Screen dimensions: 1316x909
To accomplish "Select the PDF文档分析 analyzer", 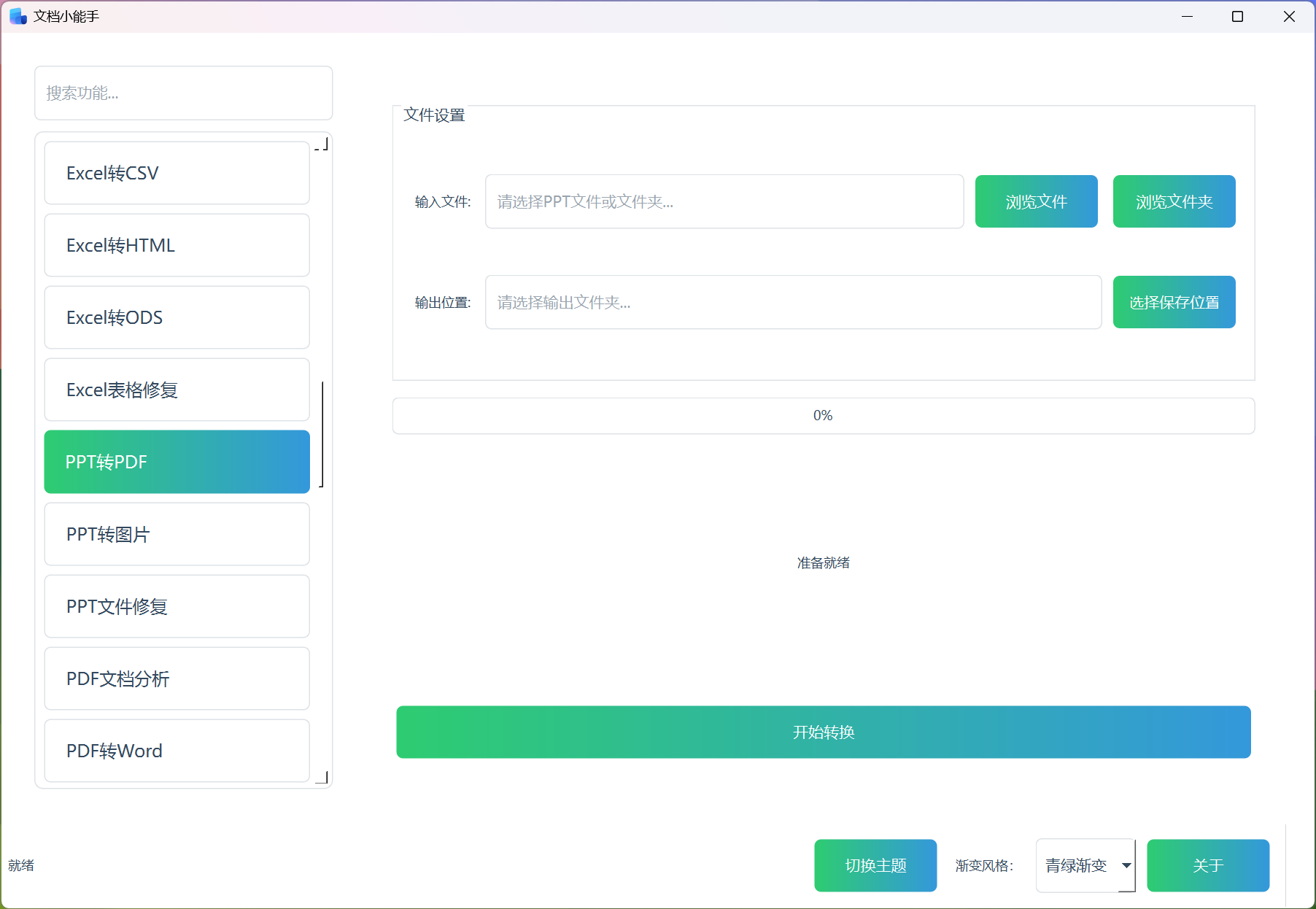I will pyautogui.click(x=177, y=678).
